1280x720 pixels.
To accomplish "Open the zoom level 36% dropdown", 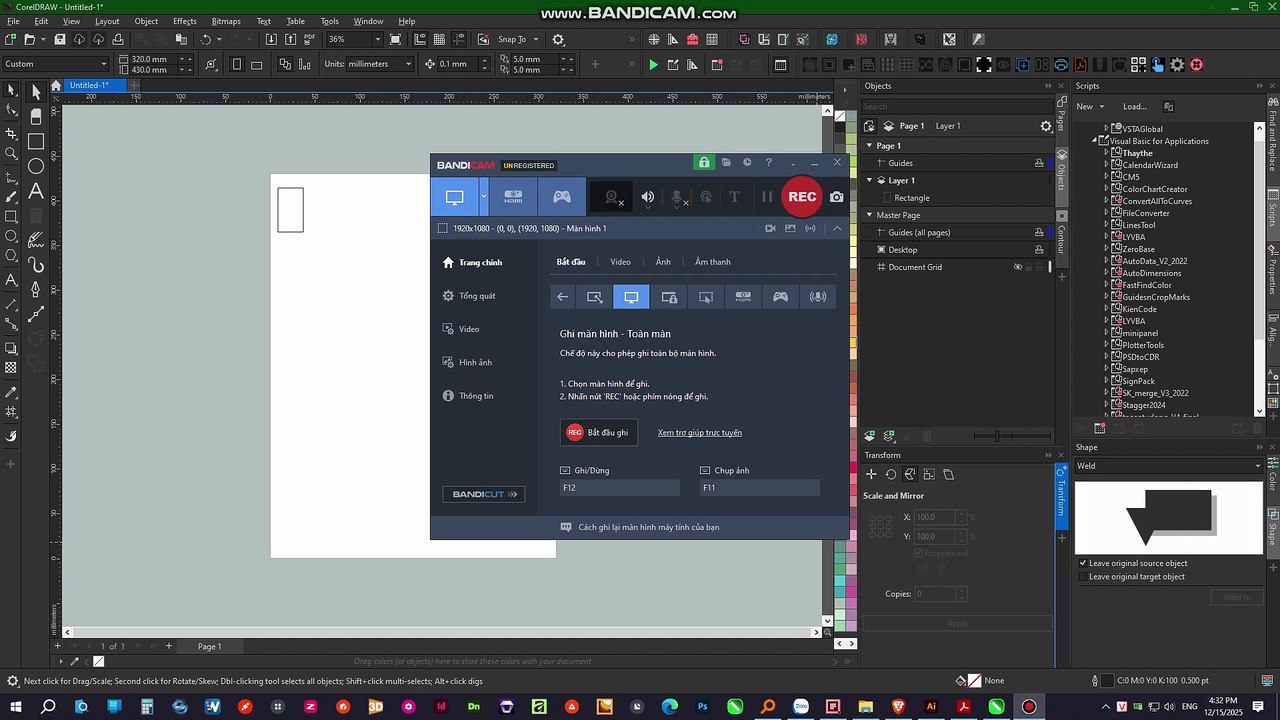I will [377, 39].
